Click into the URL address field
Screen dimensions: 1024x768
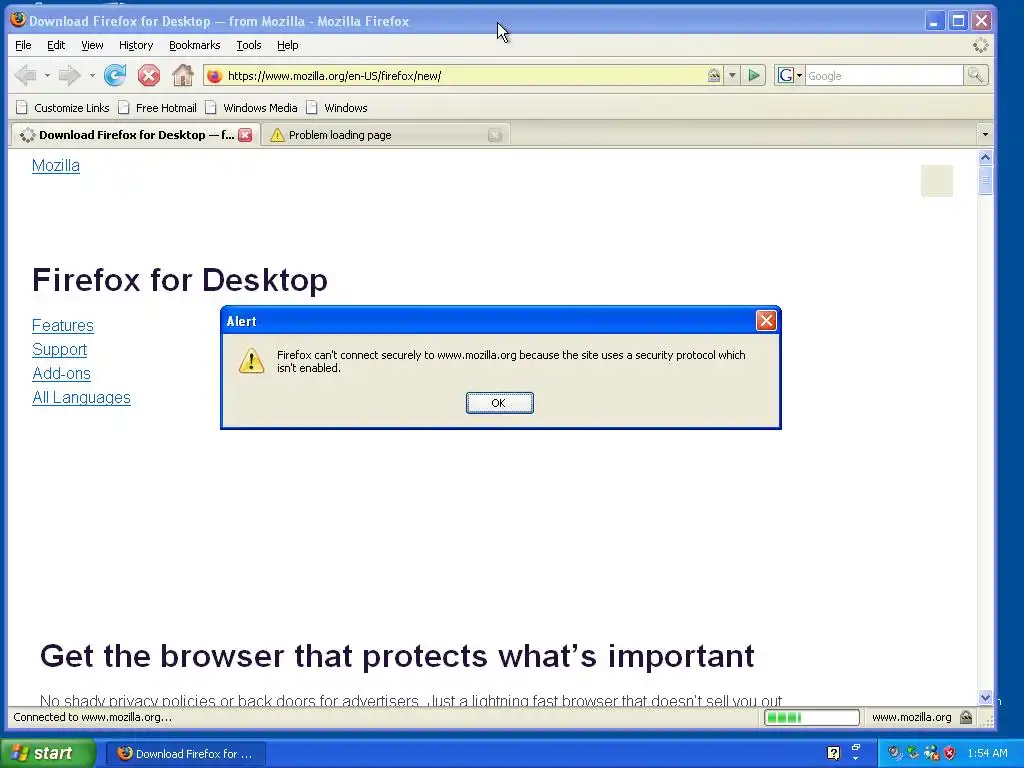(x=464, y=76)
